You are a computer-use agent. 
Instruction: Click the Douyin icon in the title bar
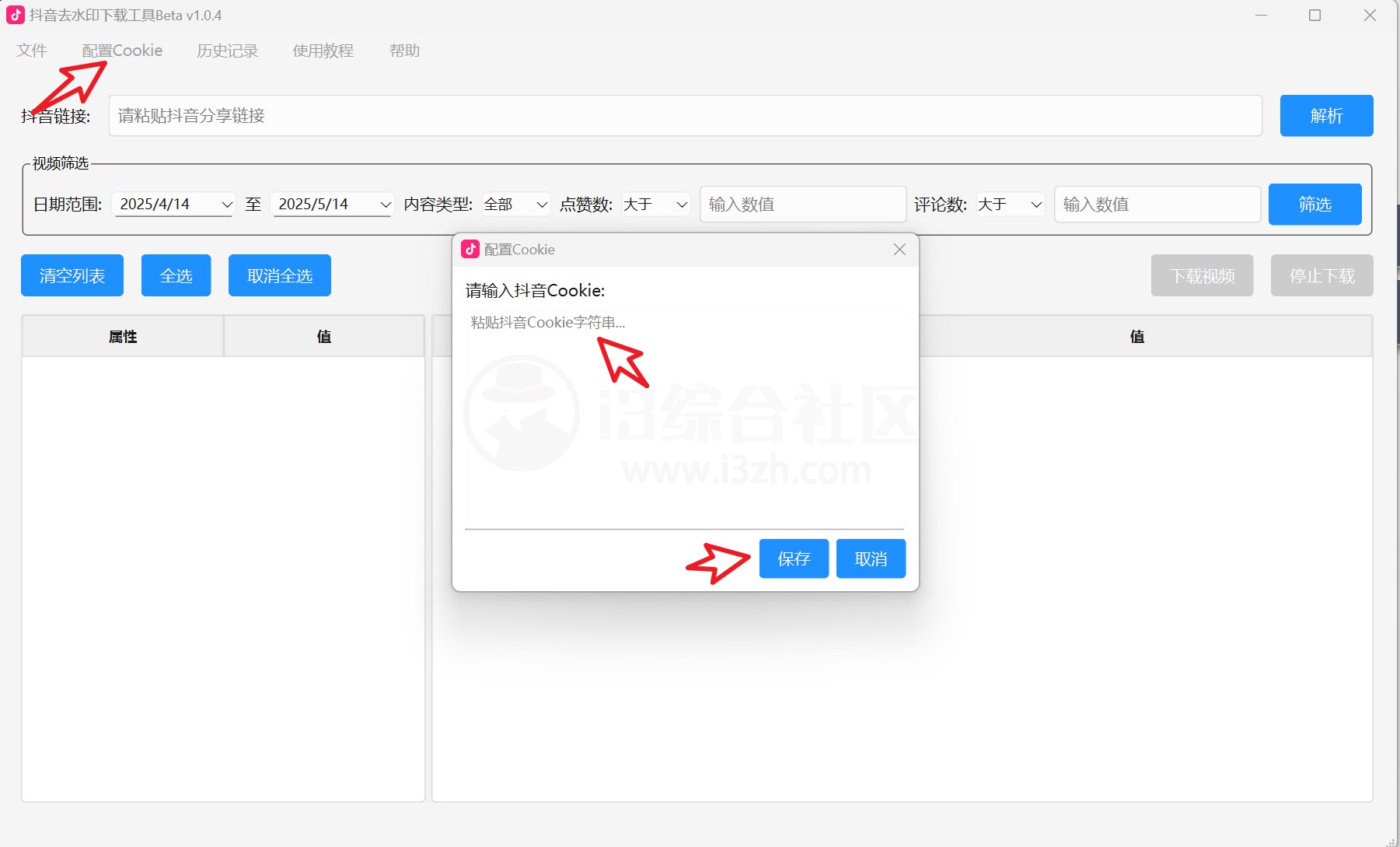tap(15, 15)
